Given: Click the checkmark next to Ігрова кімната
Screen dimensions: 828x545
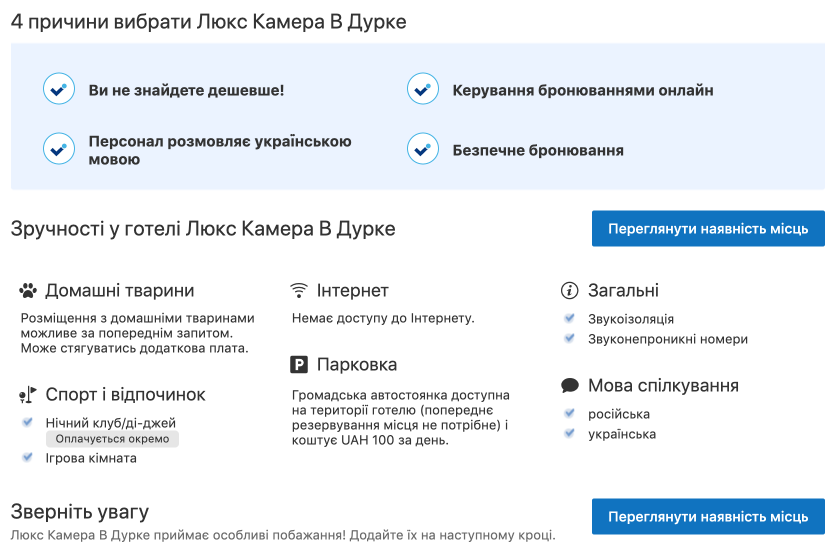Looking at the screenshot, I should point(27,458).
